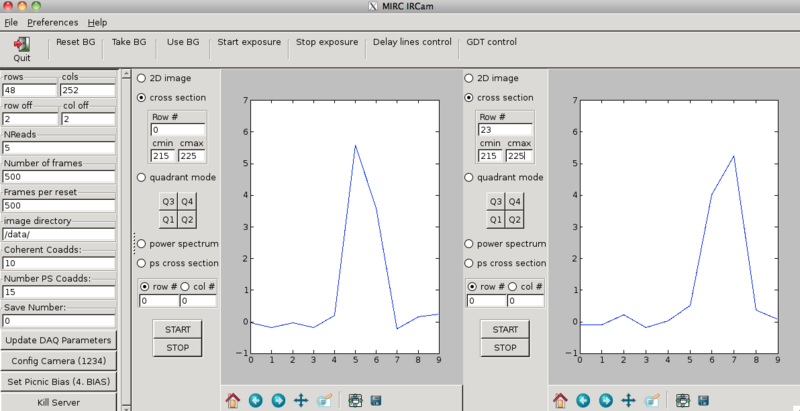Click Home icon under the left plot
Image resolution: width=800 pixels, height=411 pixels.
(x=233, y=400)
